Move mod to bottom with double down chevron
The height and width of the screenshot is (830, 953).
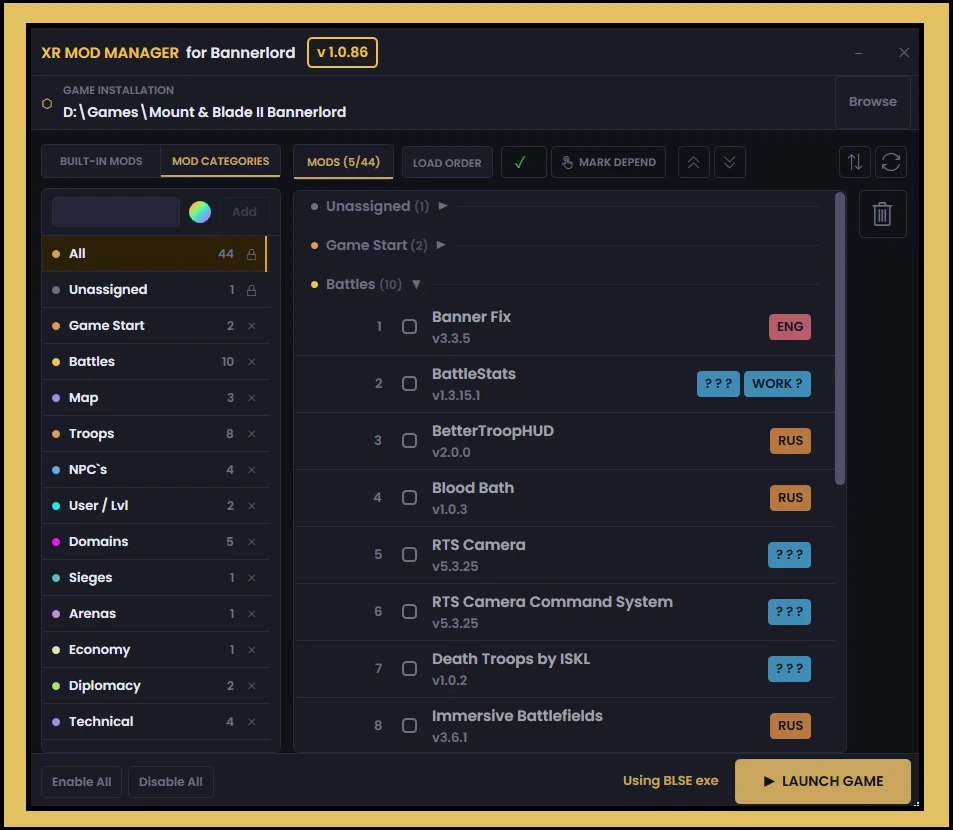(x=729, y=162)
